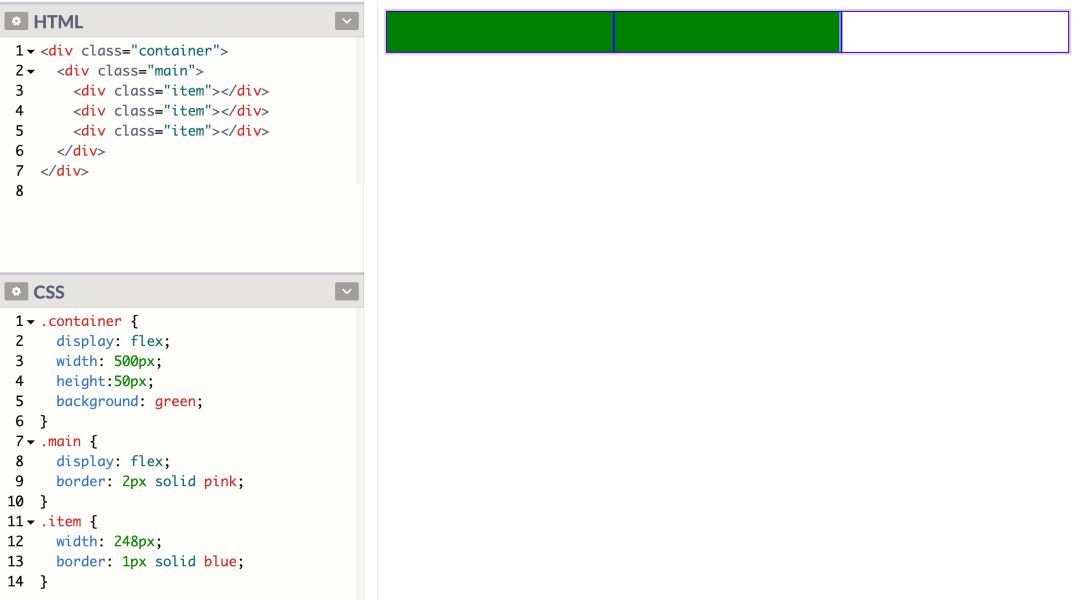Open HTML panel settings gear
Screen dimensions: 1080x600
coord(16,21)
